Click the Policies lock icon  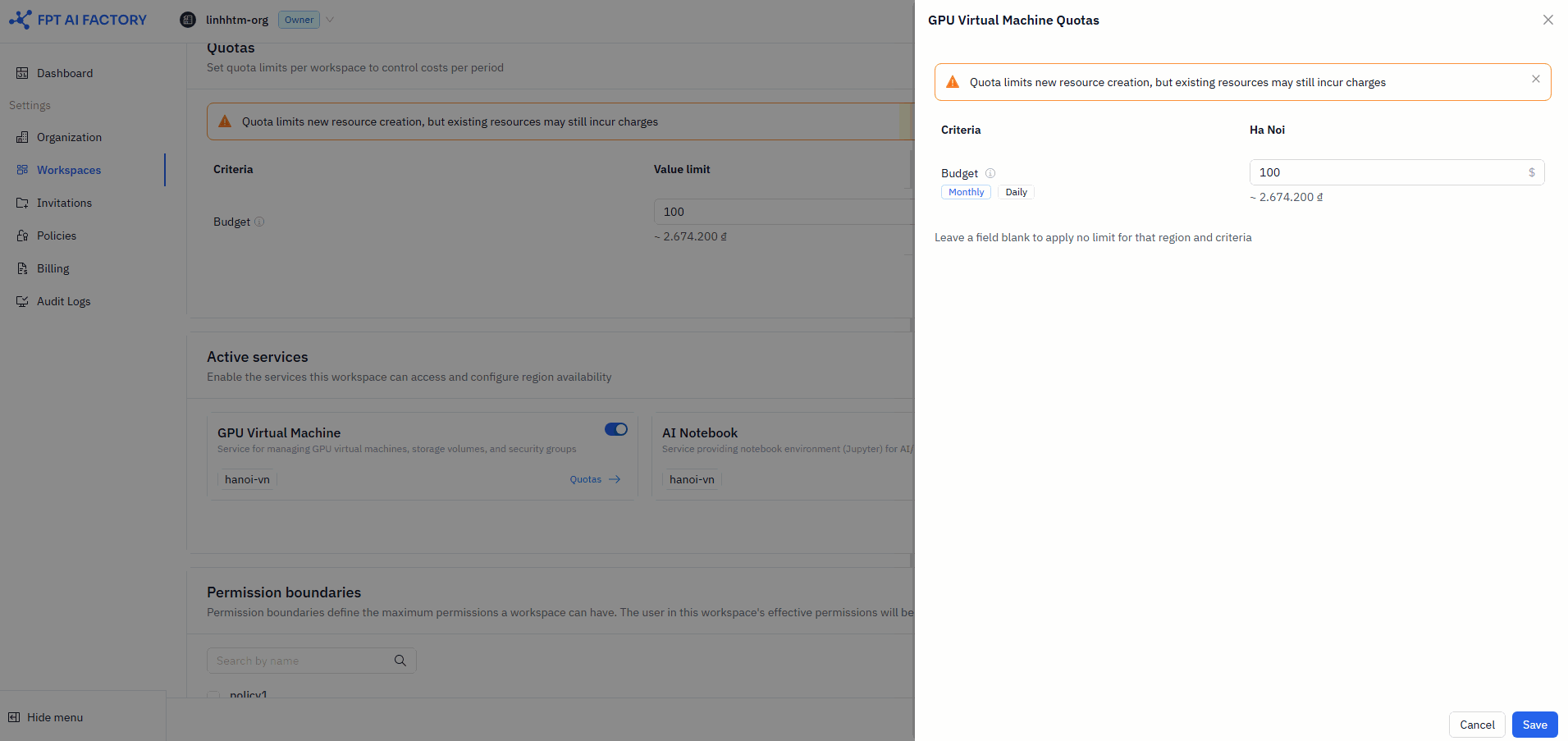(22, 236)
